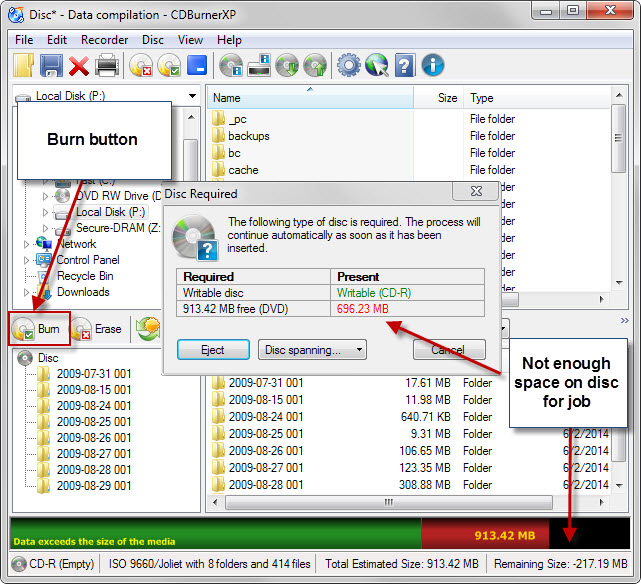
Task: Click the Erase button in the compilation toolbar
Action: tap(97, 329)
